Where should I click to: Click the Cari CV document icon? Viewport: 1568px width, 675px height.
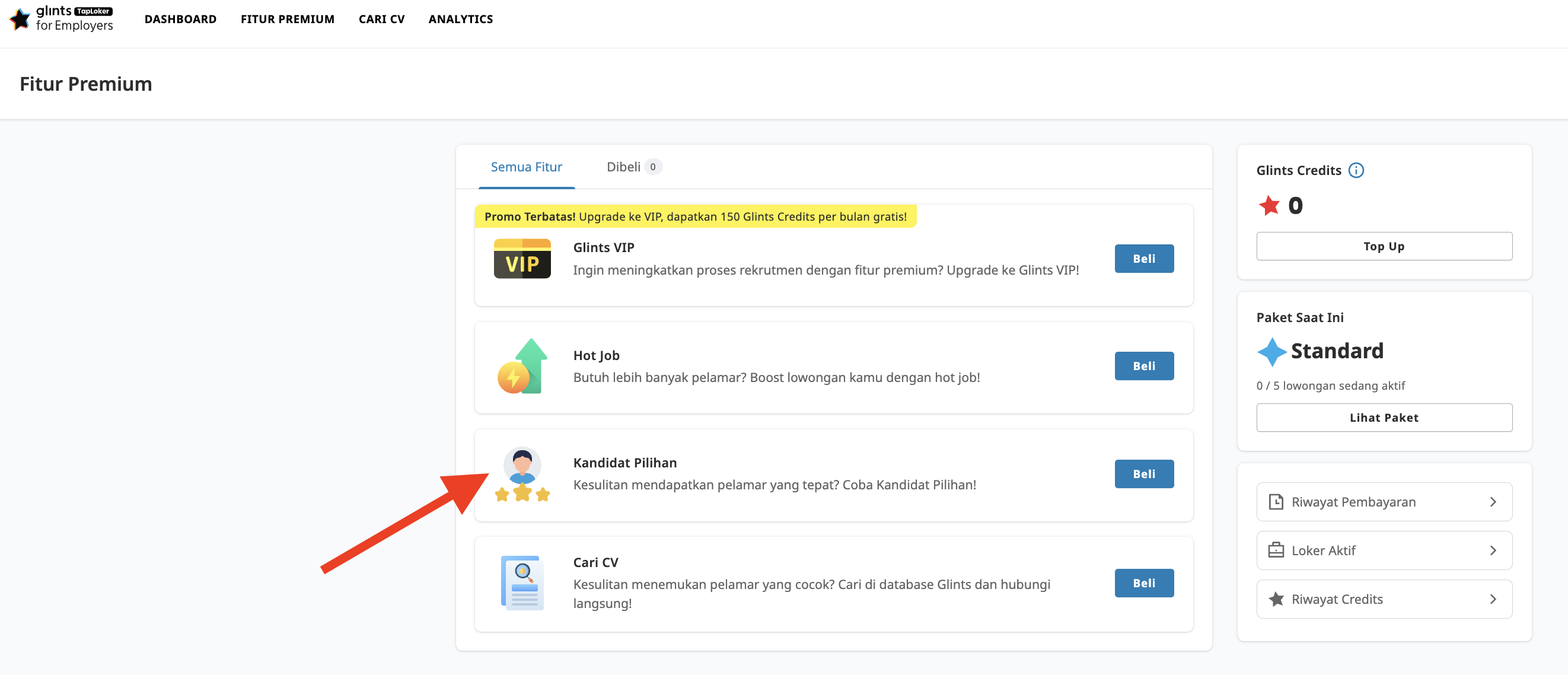522,582
